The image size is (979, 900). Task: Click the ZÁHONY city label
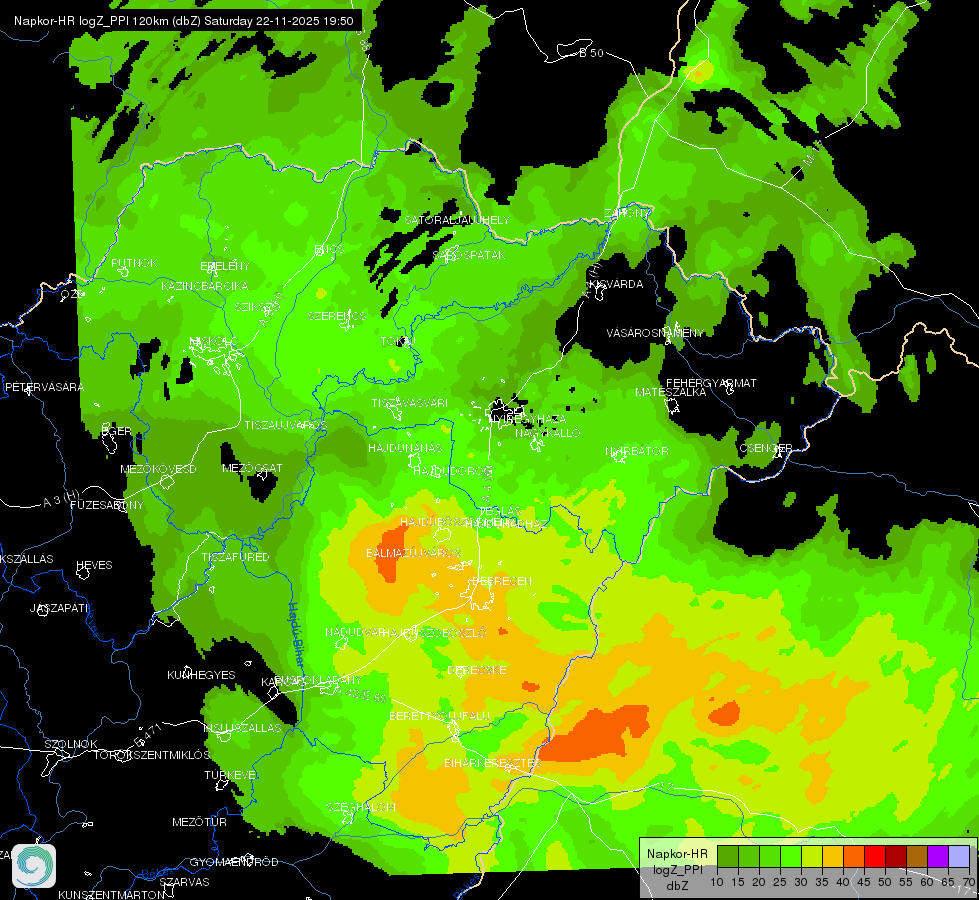click(627, 214)
